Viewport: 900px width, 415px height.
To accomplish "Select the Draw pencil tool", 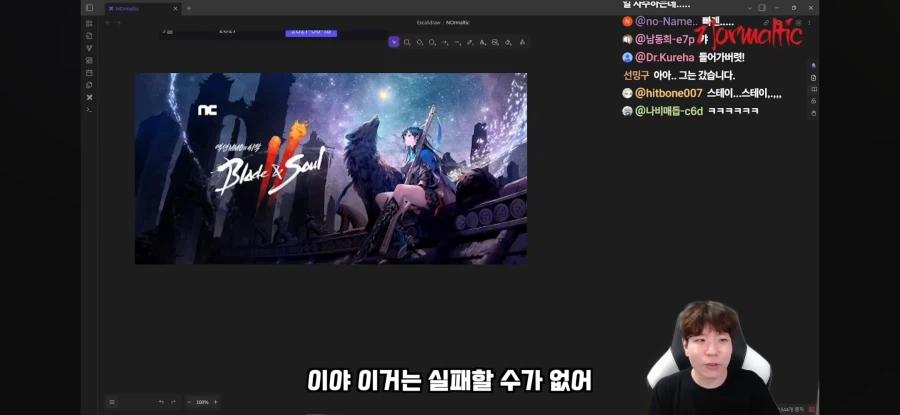I will pyautogui.click(x=470, y=42).
